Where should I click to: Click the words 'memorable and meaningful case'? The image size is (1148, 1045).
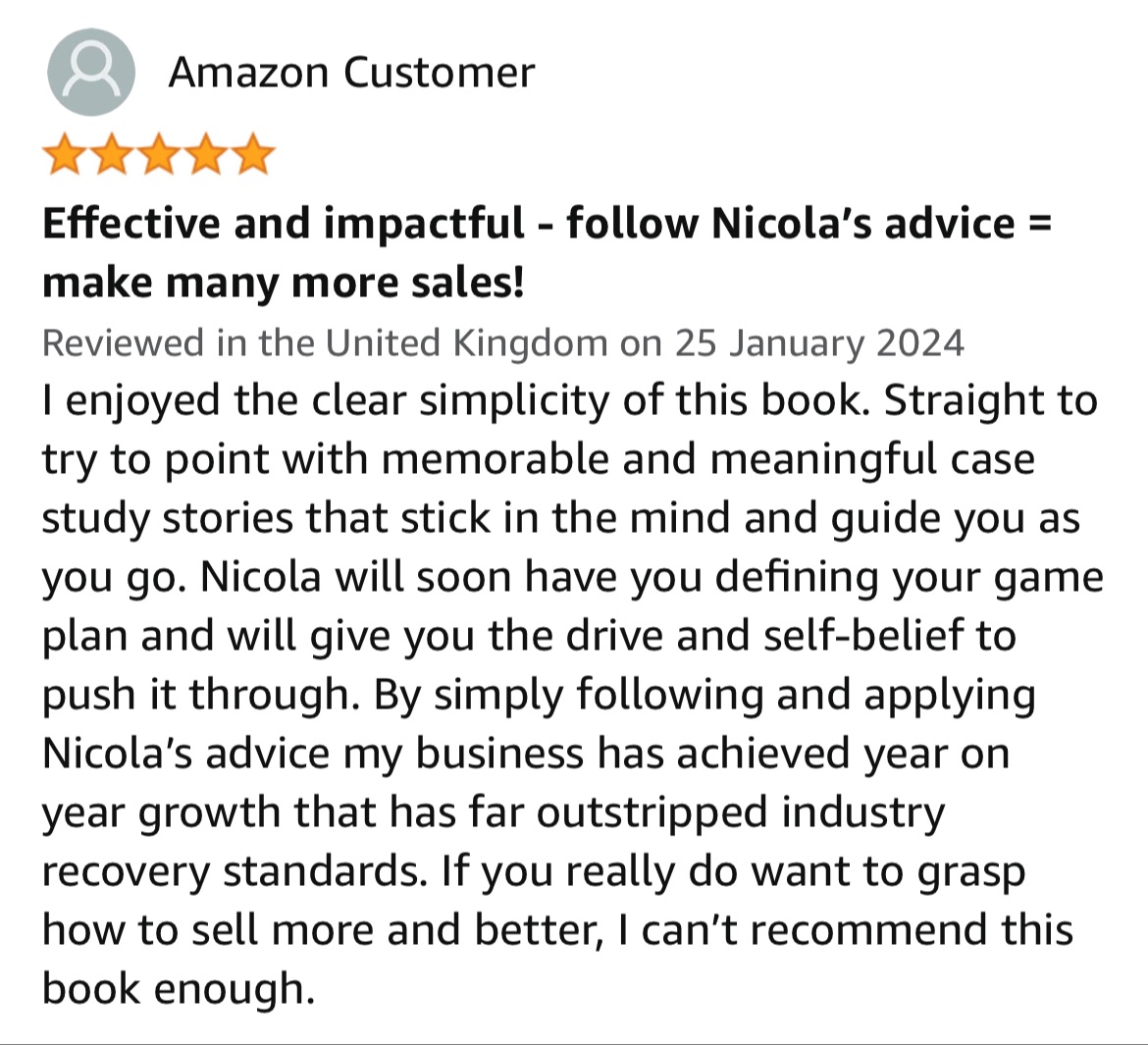pos(708,460)
